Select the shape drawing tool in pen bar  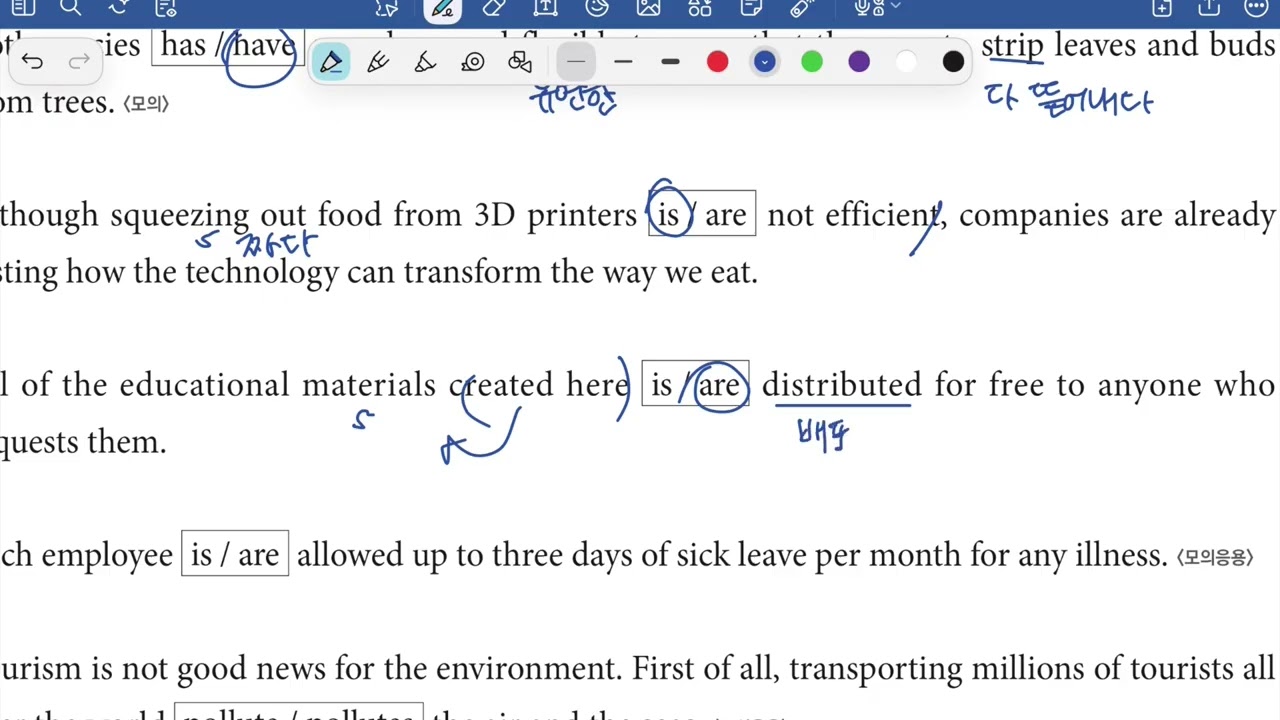click(520, 62)
